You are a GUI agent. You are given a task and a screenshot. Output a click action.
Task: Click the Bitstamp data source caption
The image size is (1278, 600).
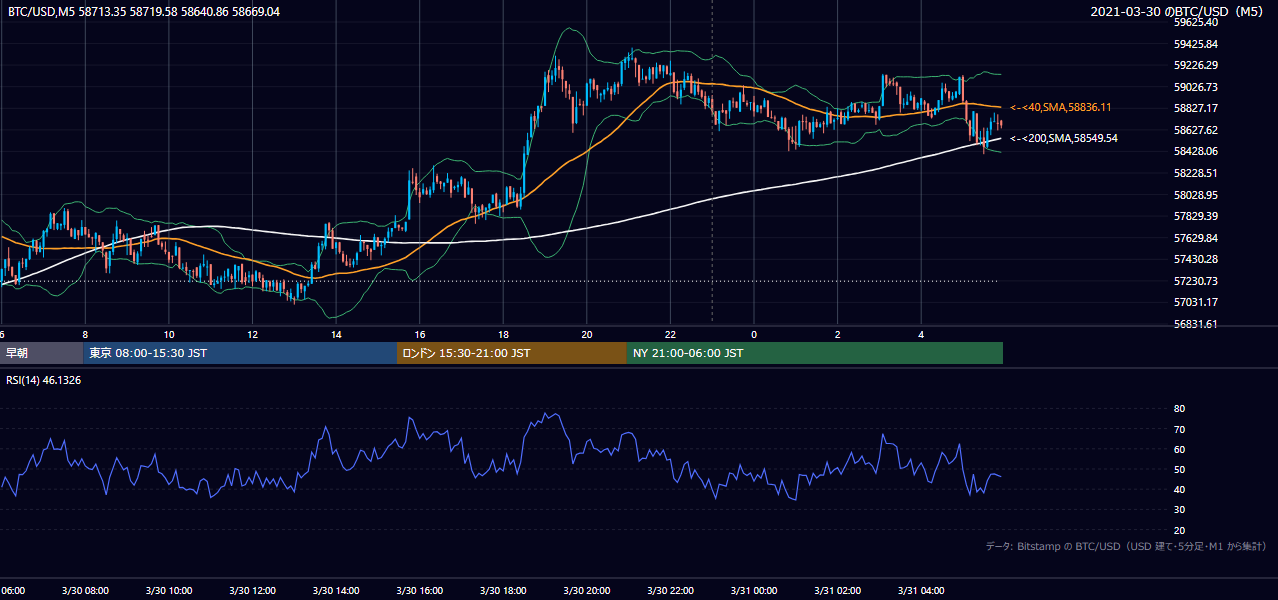coord(1126,546)
